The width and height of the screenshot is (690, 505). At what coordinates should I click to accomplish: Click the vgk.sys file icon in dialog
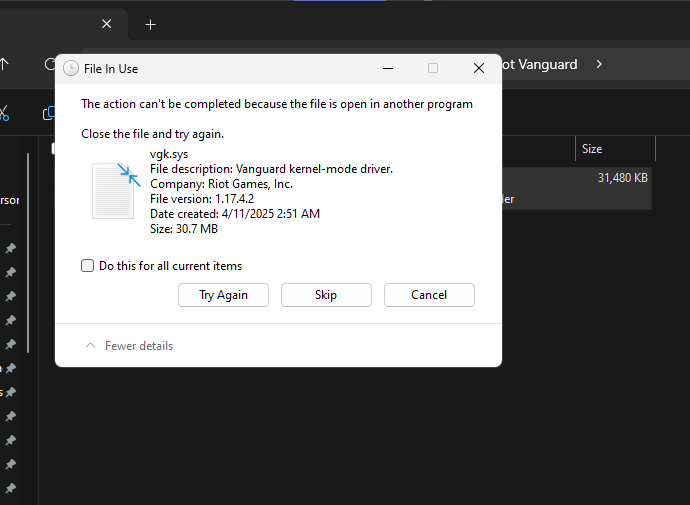116,191
